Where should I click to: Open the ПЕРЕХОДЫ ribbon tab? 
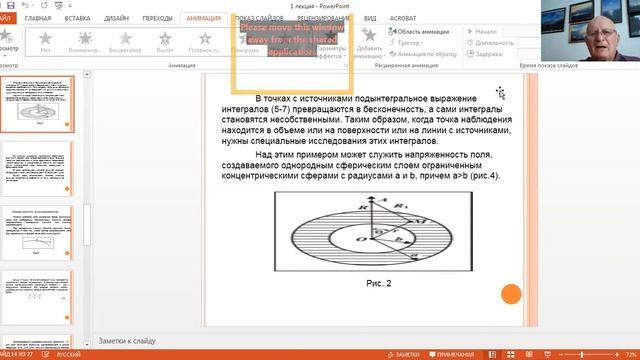[158, 18]
